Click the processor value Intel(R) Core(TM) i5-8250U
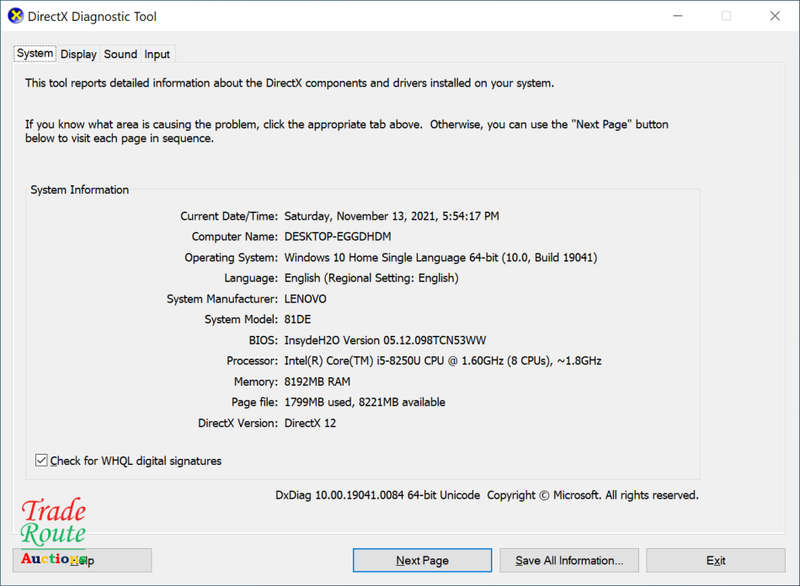 coord(442,361)
